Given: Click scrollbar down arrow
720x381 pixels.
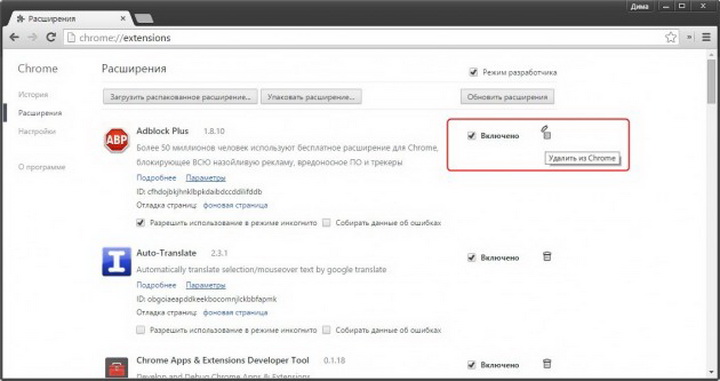Looking at the screenshot, I should click(711, 371).
